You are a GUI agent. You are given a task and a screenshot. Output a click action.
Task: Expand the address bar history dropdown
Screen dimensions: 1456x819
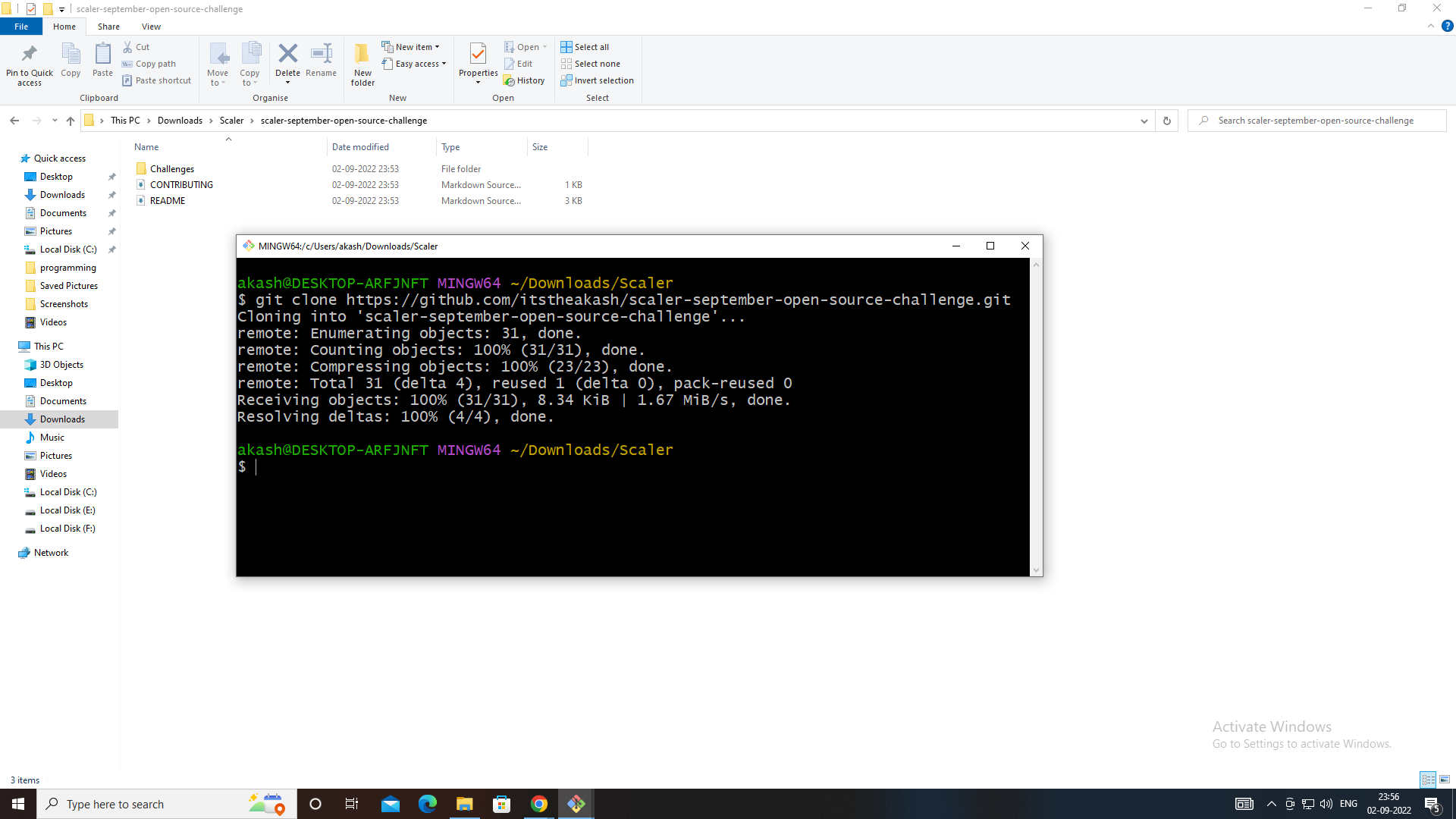pyautogui.click(x=1145, y=120)
